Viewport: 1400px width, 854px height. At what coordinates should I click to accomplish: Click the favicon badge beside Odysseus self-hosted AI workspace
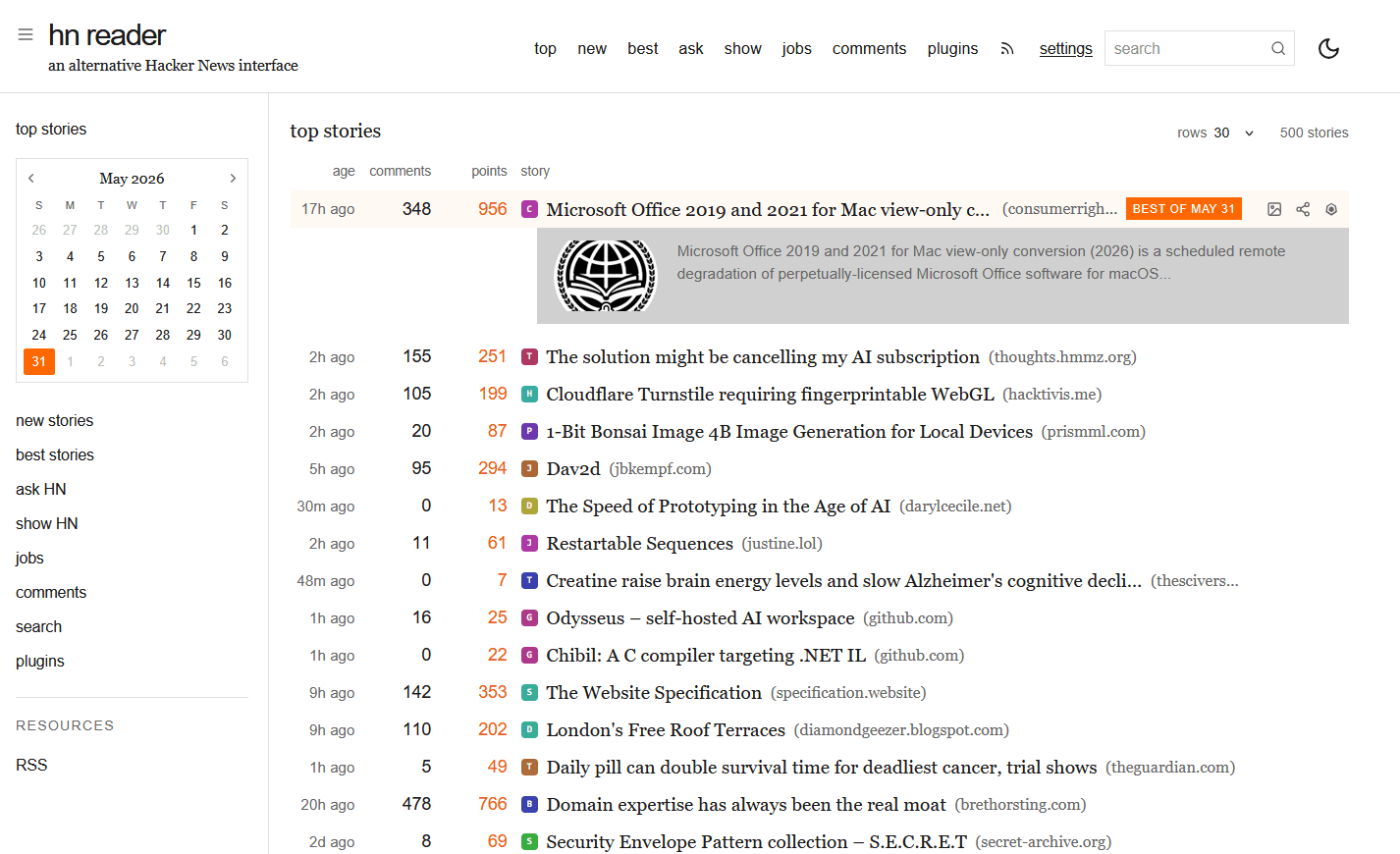(529, 617)
